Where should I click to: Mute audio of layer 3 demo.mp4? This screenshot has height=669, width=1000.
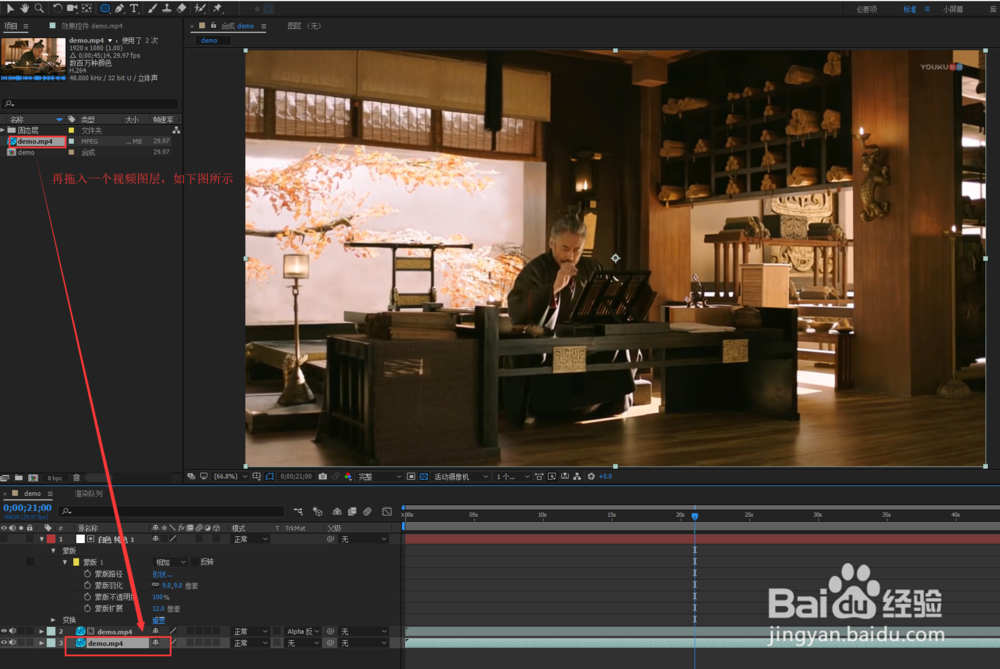click(x=13, y=643)
